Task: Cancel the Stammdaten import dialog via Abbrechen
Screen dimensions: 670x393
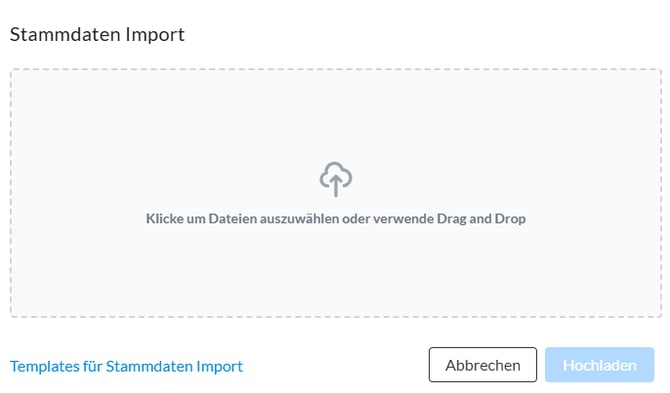Action: (x=483, y=365)
